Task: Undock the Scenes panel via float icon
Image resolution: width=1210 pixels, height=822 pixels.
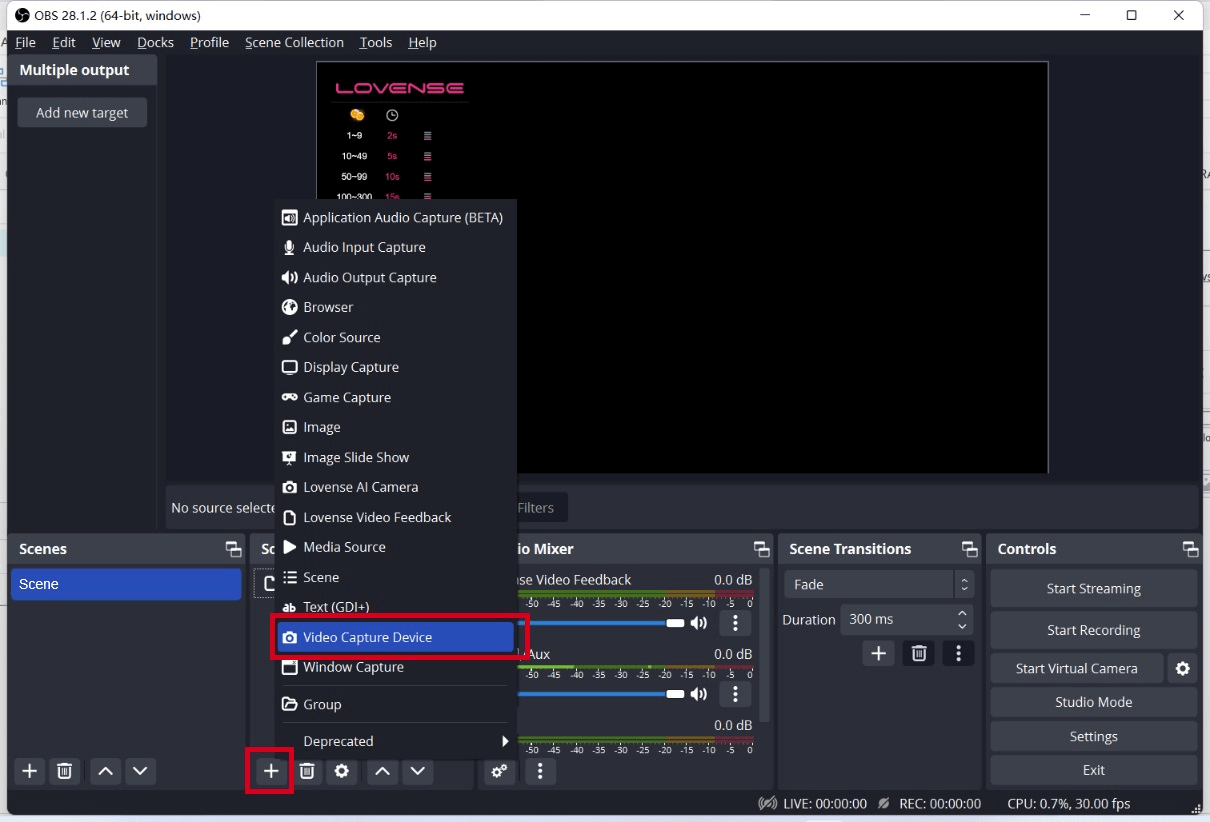Action: click(x=233, y=549)
